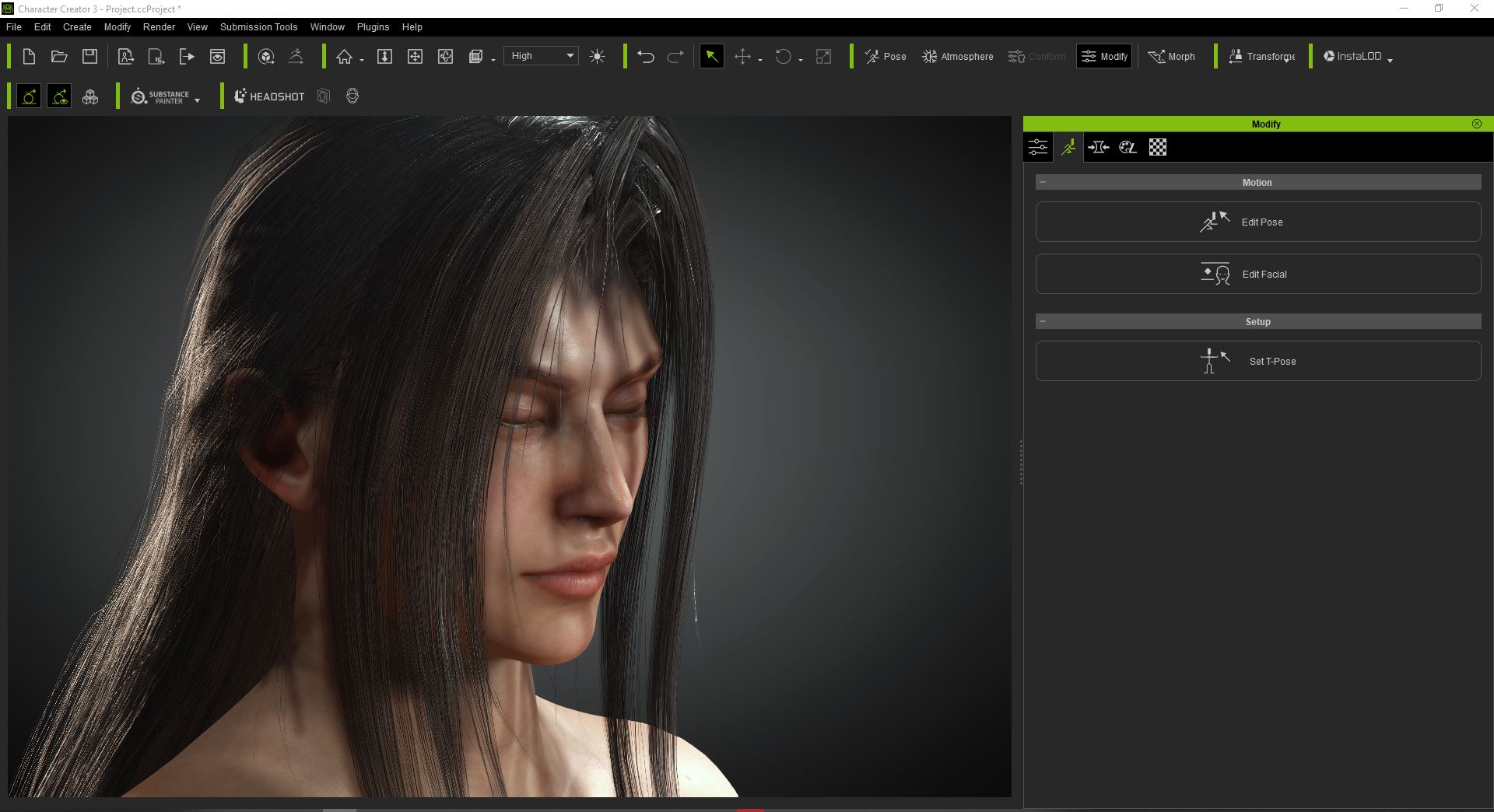Click the sun lighting icon

point(598,56)
